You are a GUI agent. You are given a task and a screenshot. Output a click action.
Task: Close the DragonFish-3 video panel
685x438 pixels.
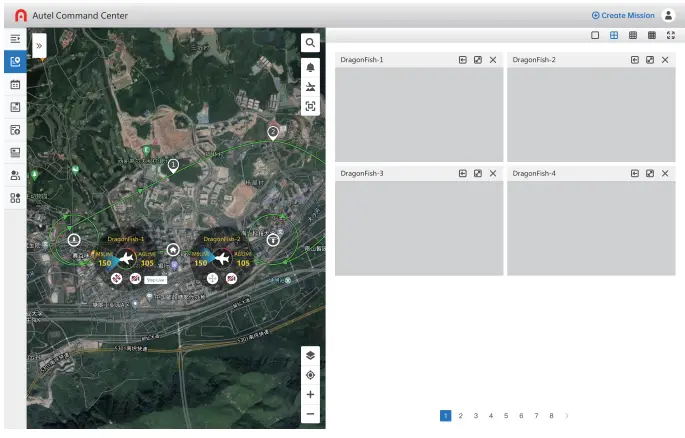pos(493,173)
